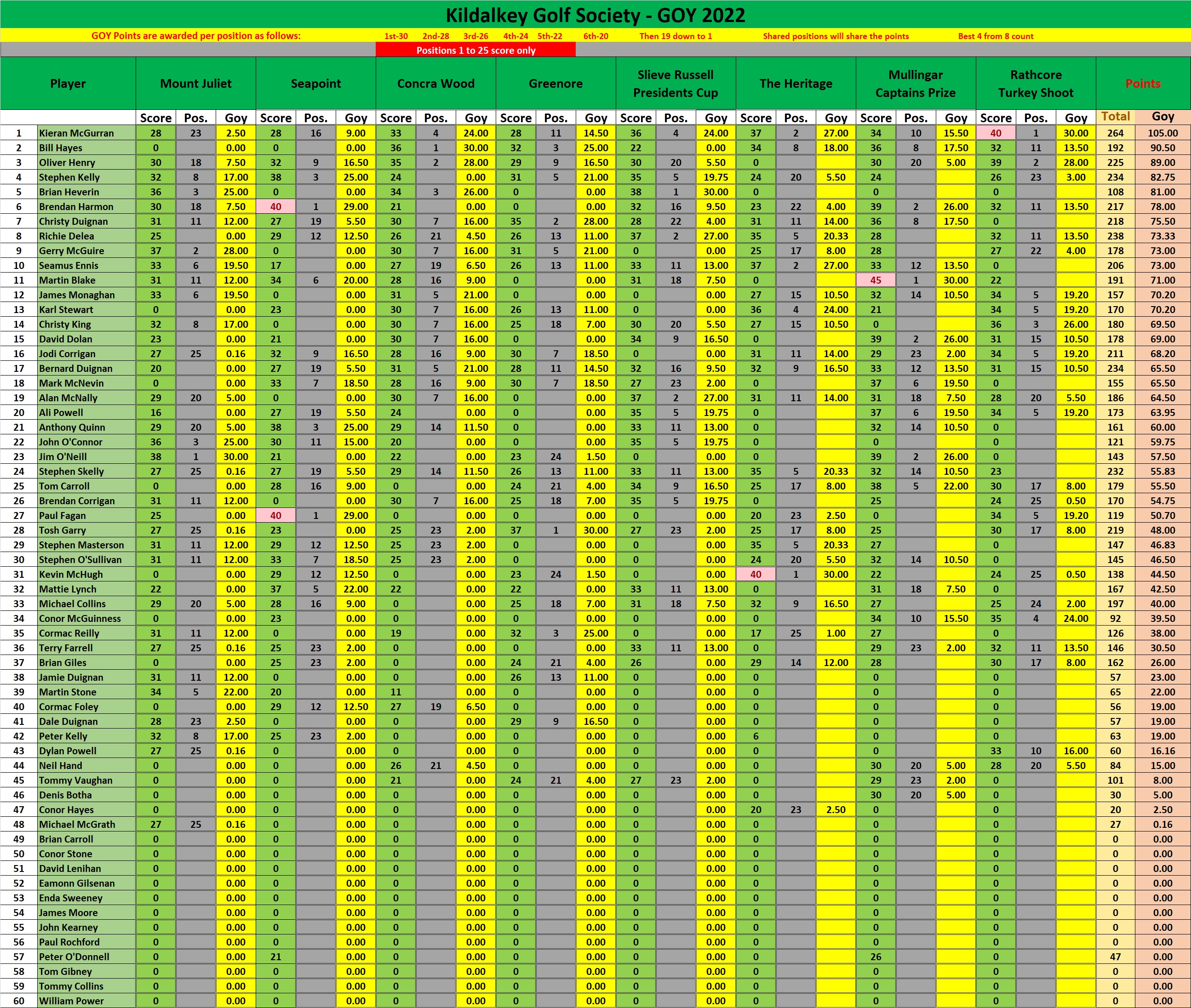Click the Brendan Corrigan name cell
The height and width of the screenshot is (1008, 1191).
coord(86,501)
